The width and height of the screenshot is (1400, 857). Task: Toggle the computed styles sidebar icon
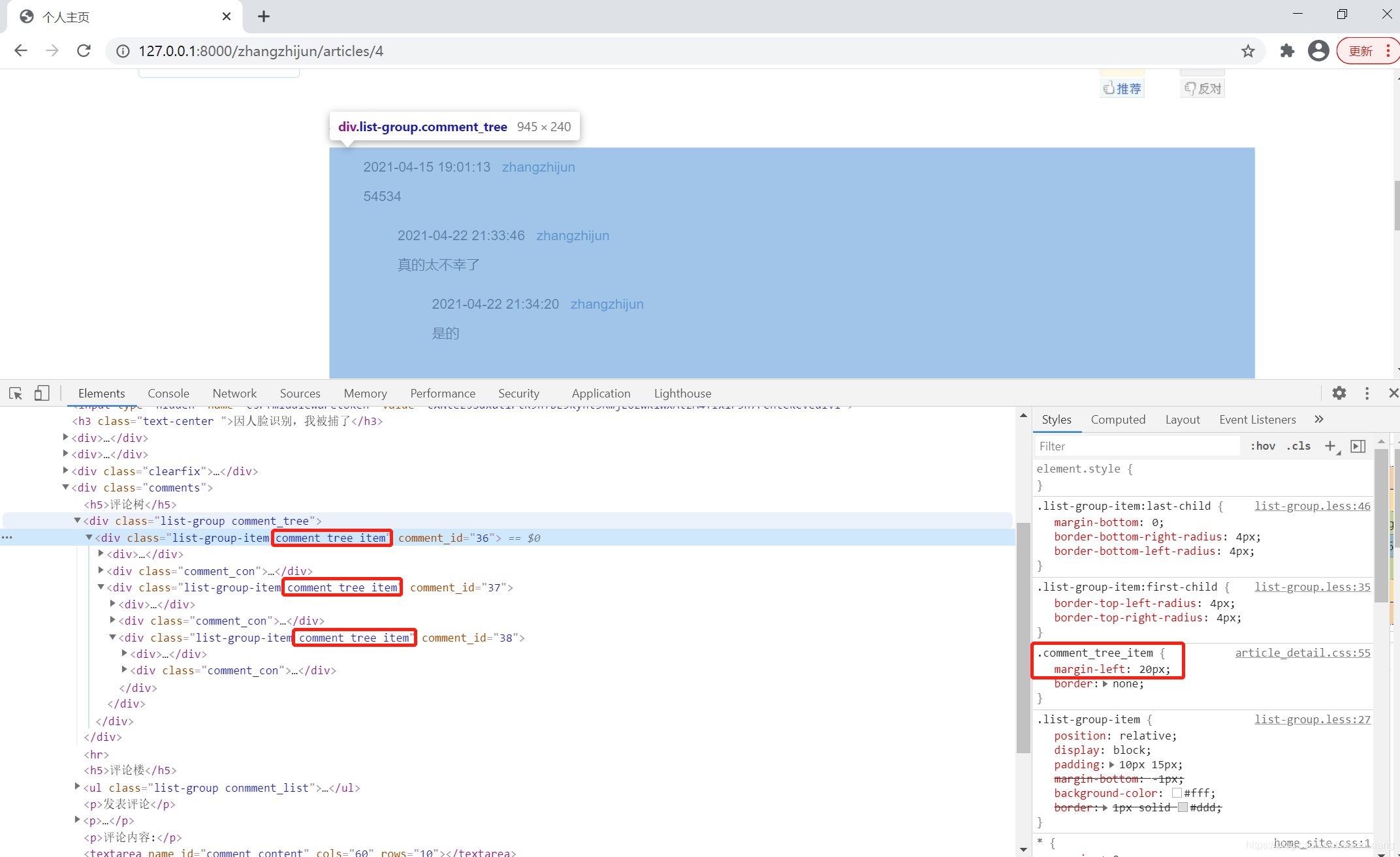[1358, 446]
